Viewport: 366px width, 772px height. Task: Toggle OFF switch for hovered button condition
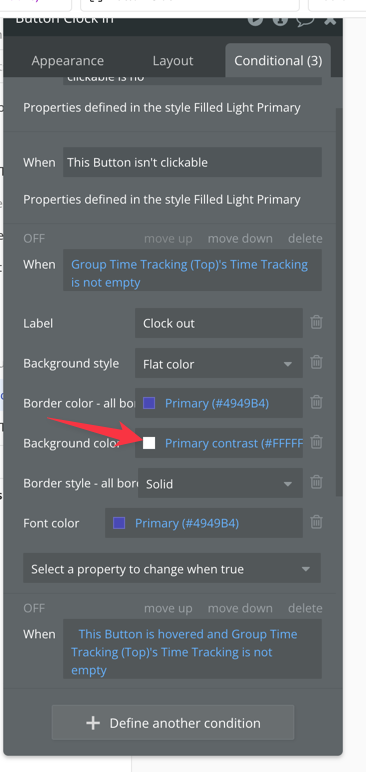coord(34,608)
